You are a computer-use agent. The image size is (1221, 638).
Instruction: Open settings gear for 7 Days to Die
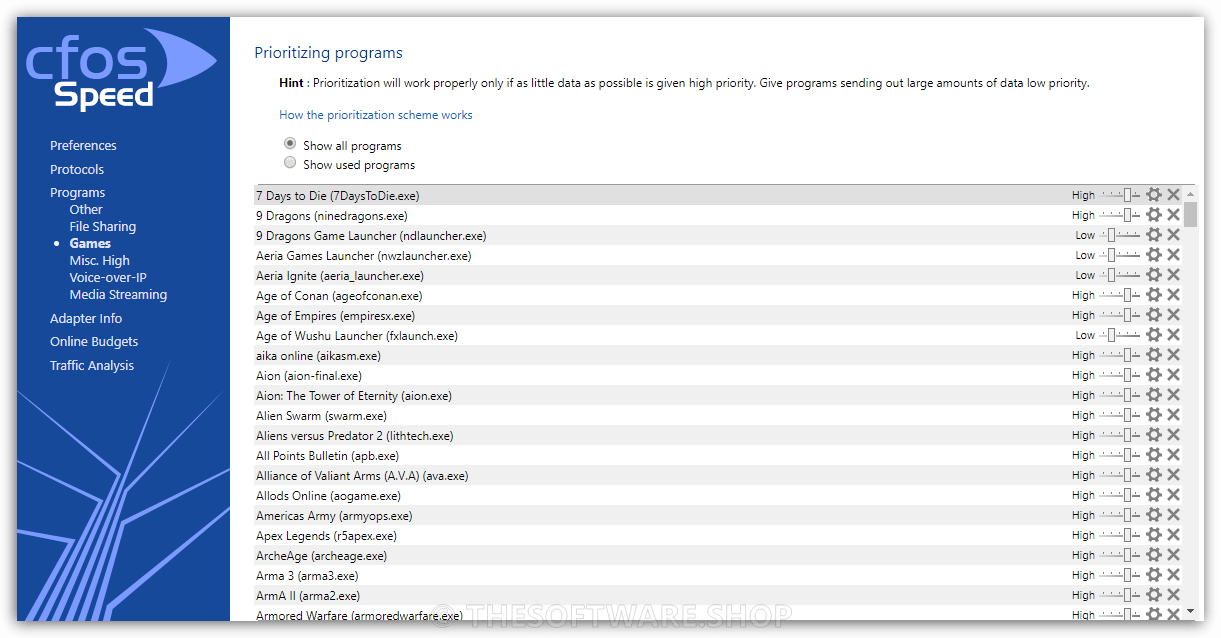tap(1154, 194)
